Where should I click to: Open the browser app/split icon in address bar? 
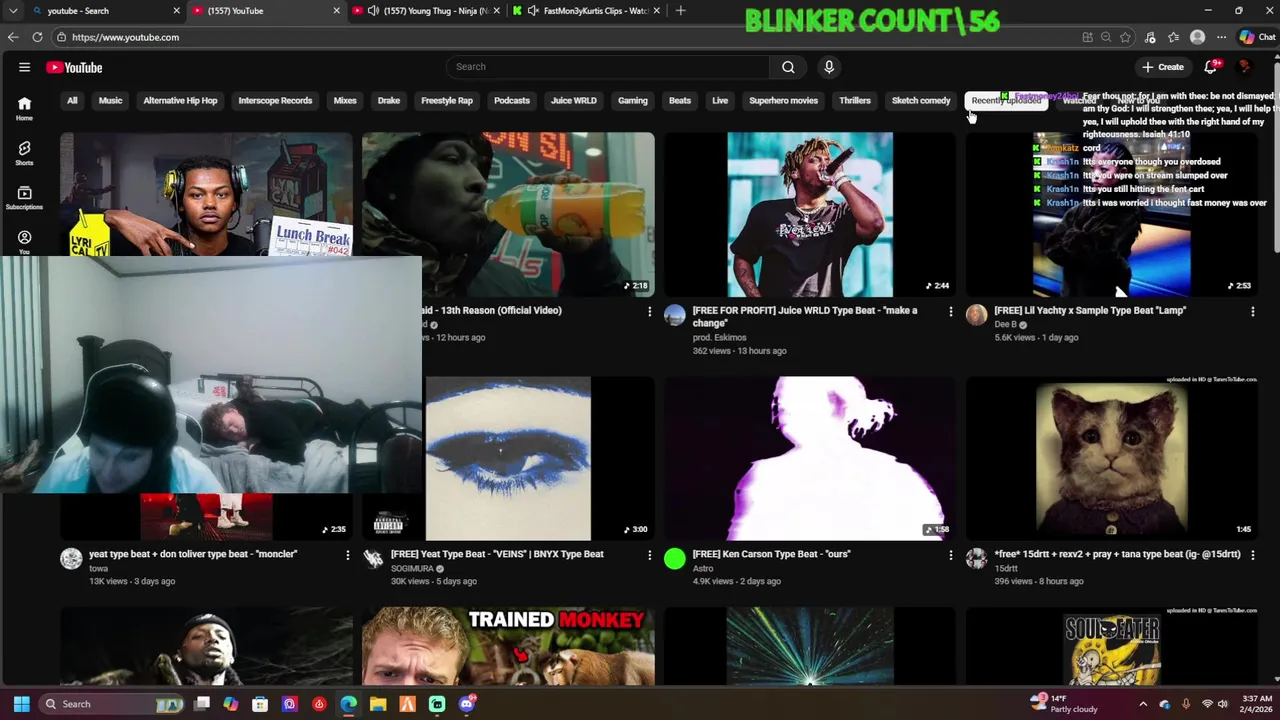[1087, 37]
